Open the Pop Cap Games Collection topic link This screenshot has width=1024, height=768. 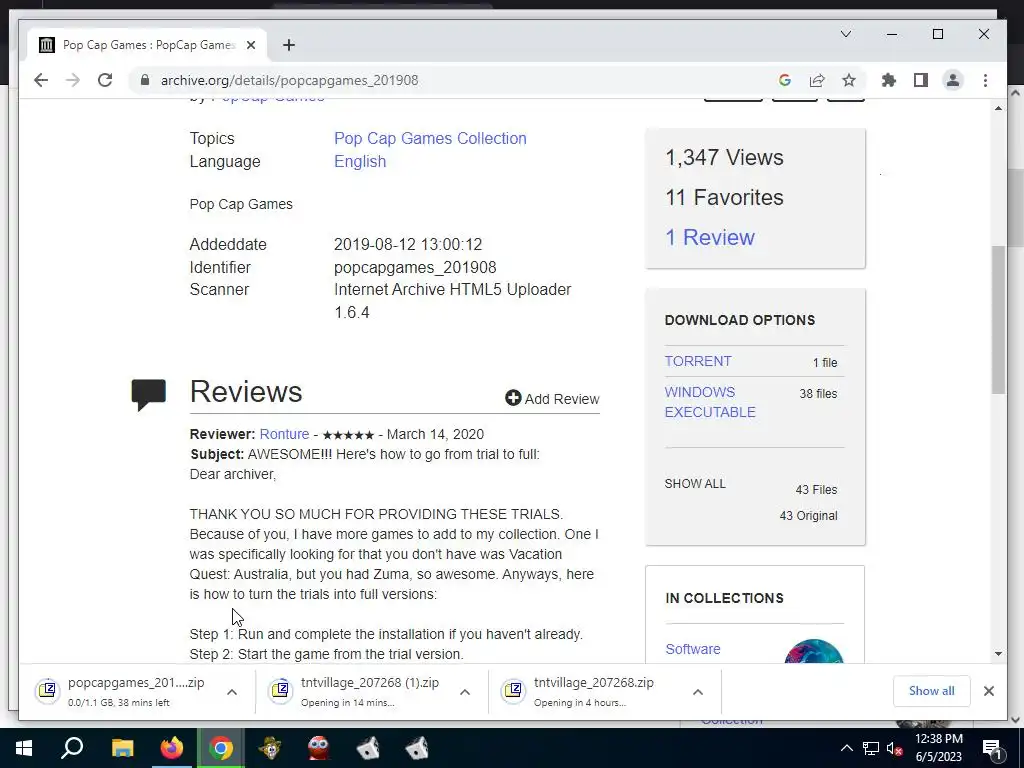tap(430, 138)
